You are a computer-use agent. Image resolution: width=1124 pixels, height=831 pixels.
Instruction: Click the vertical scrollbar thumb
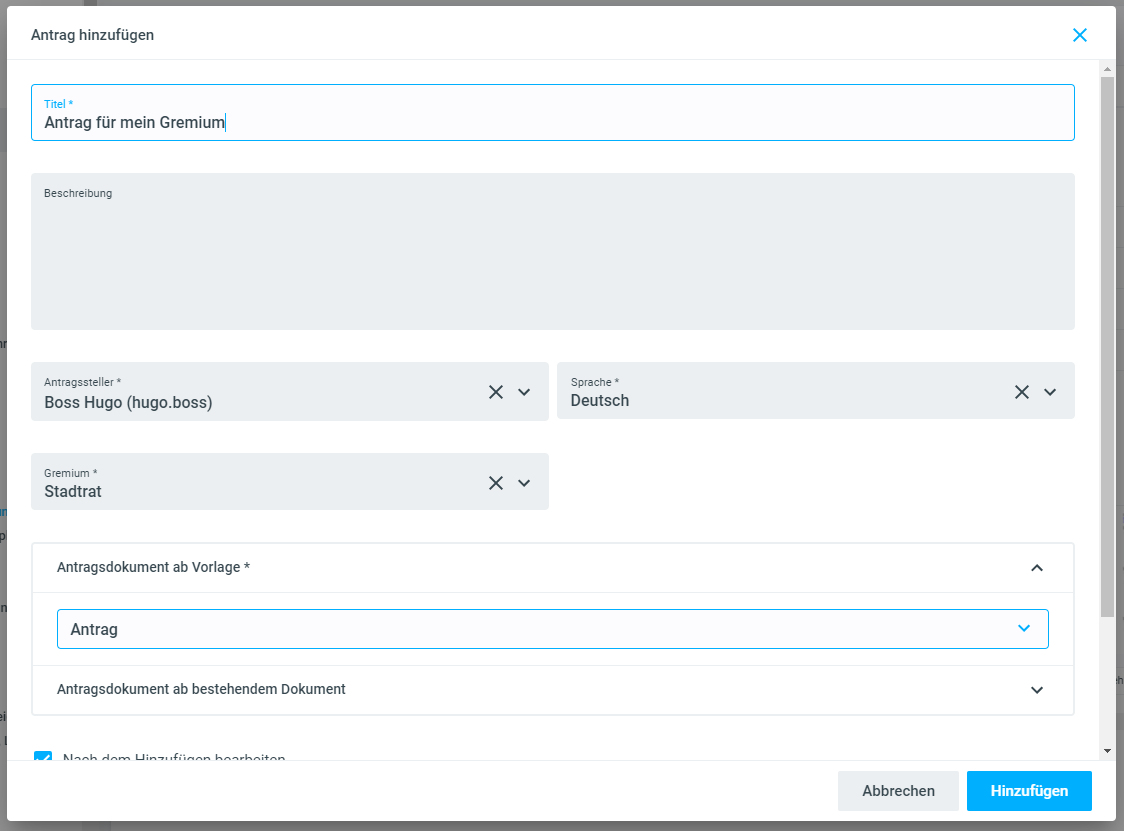pos(1107,340)
